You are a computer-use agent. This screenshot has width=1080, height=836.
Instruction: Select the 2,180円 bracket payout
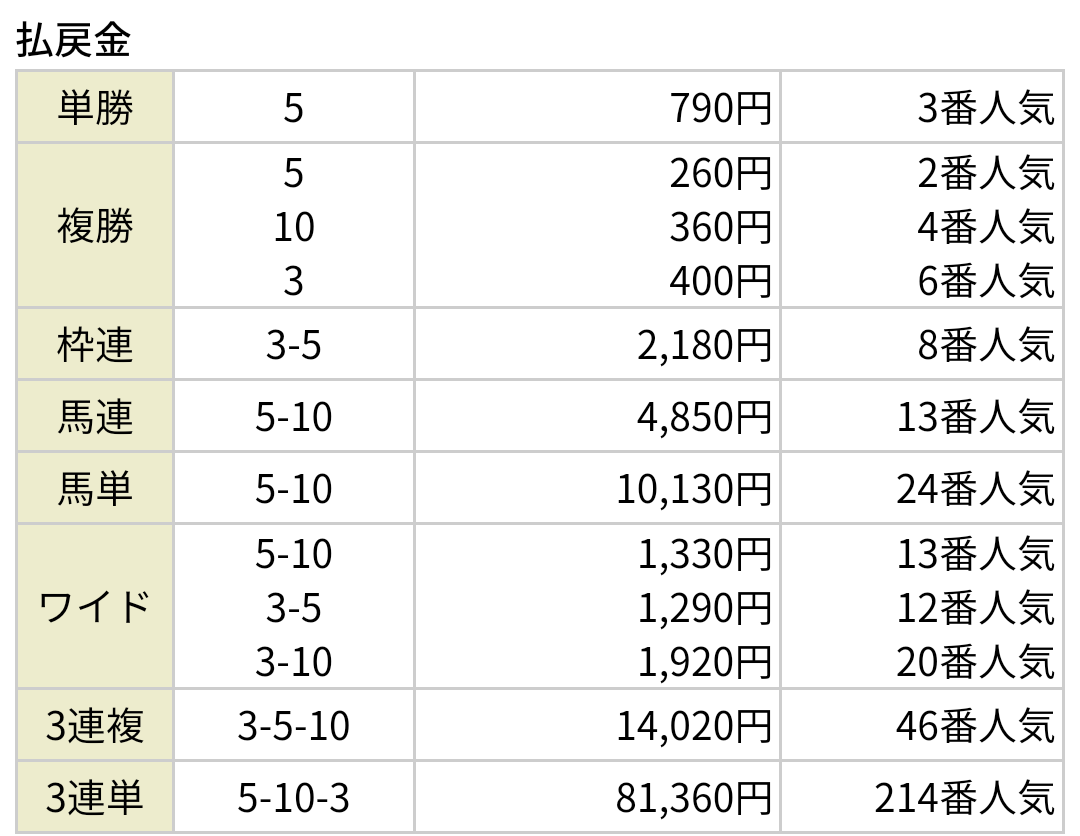click(x=704, y=346)
